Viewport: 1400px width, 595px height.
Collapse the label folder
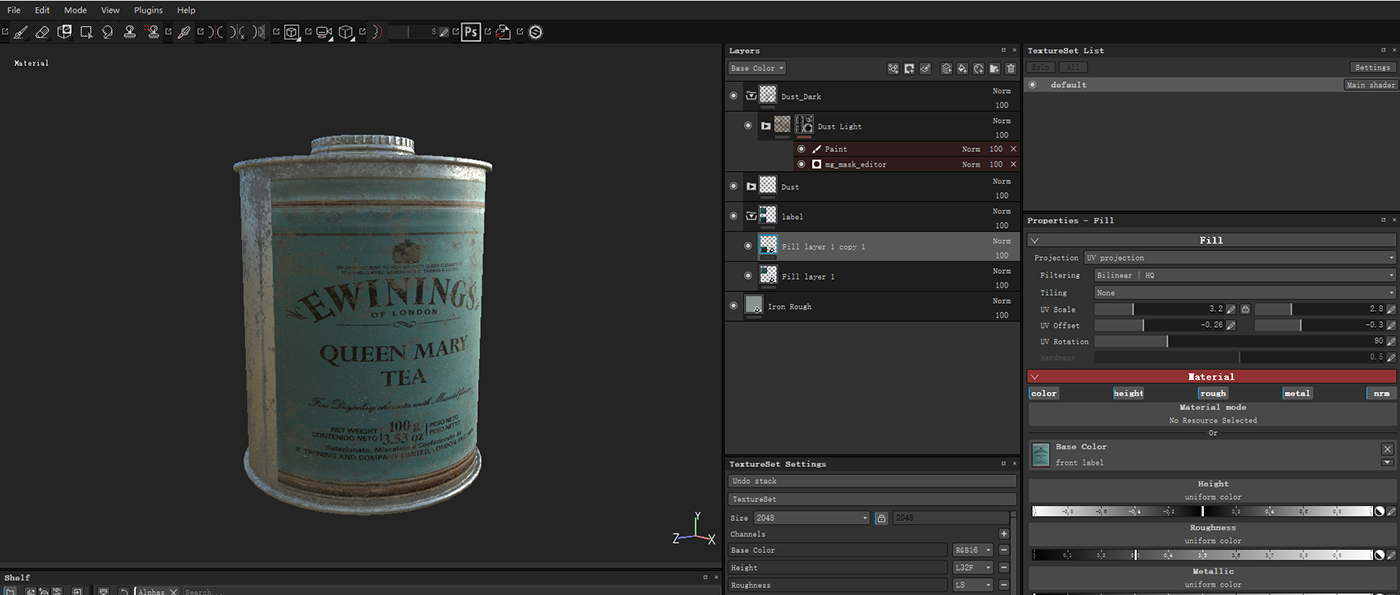pos(751,216)
